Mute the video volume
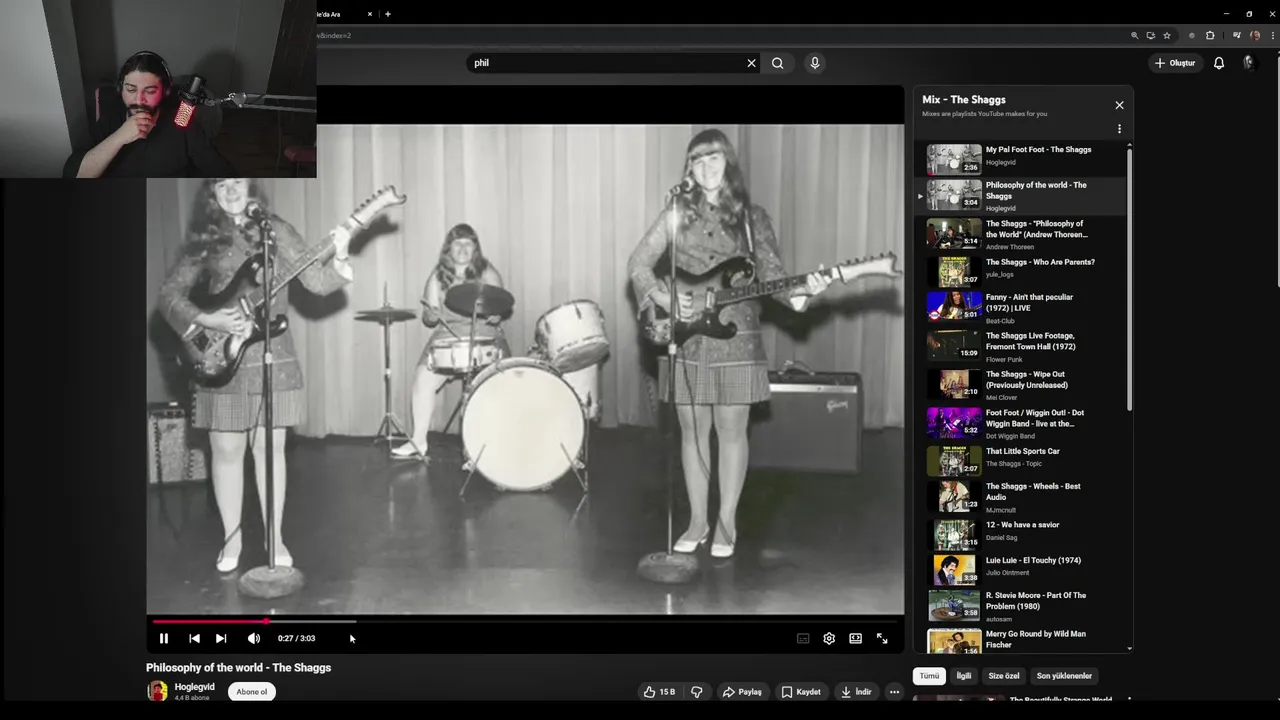The width and height of the screenshot is (1280, 720). 254,638
